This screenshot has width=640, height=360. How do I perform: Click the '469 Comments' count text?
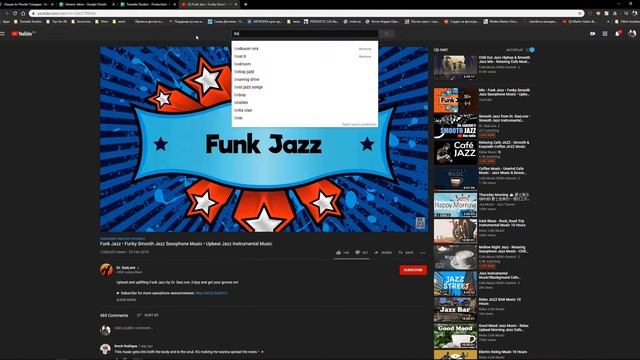(114, 316)
